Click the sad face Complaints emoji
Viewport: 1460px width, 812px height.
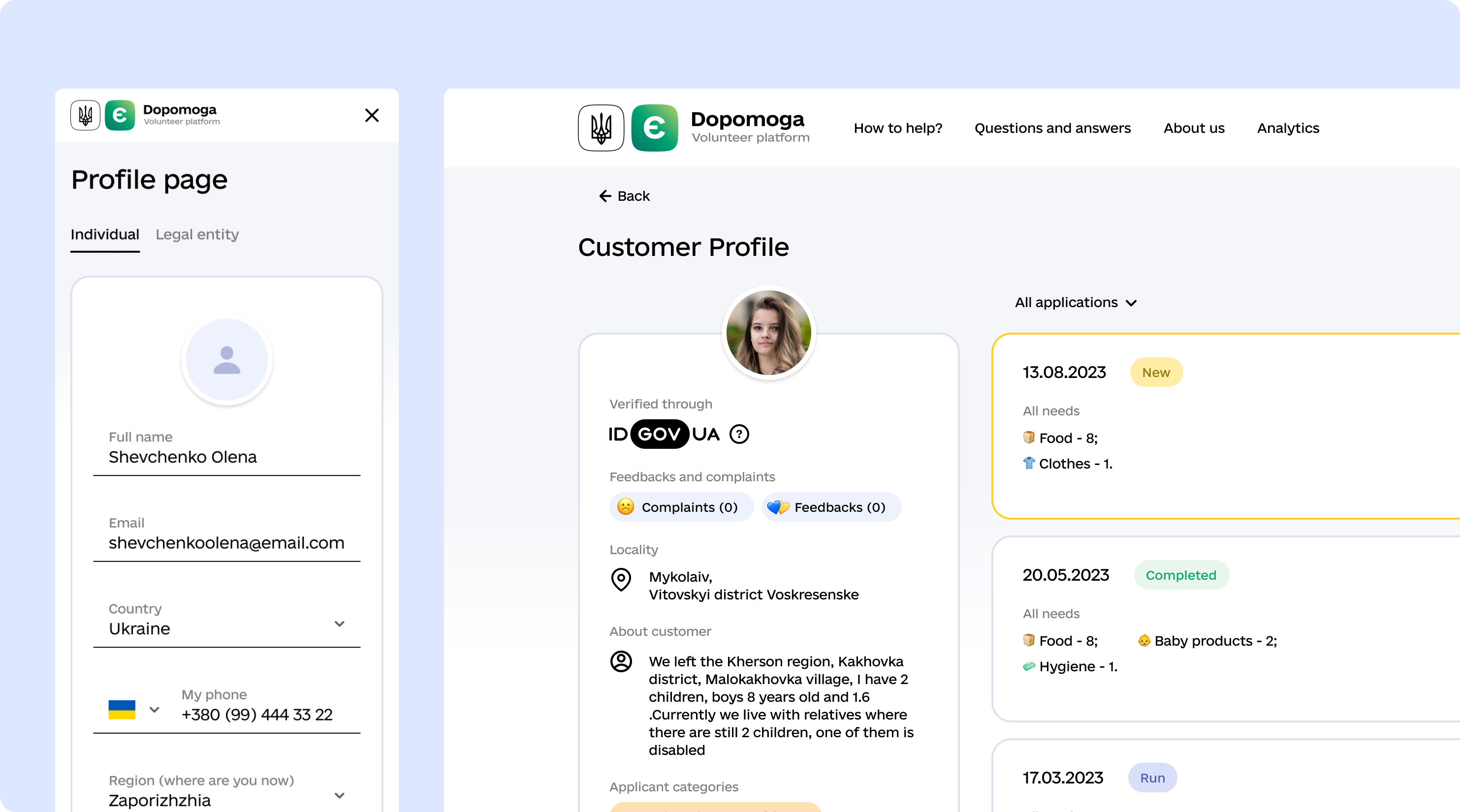[x=625, y=506]
